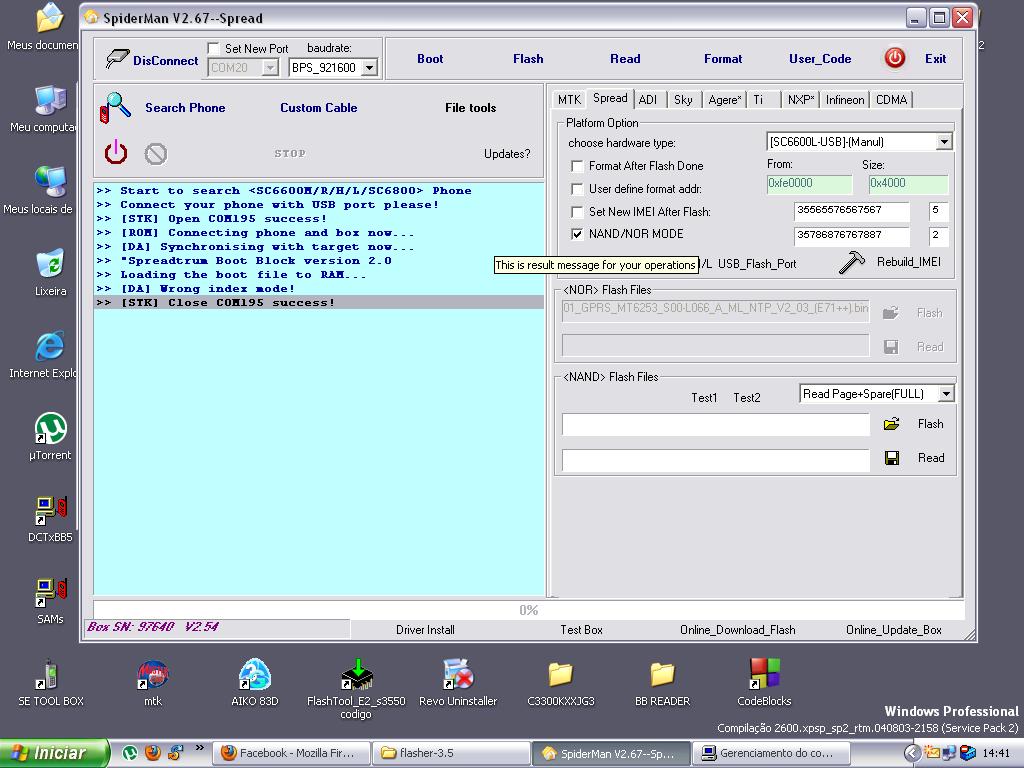Click the top Read toolbar button
The height and width of the screenshot is (768, 1024).
(x=625, y=59)
